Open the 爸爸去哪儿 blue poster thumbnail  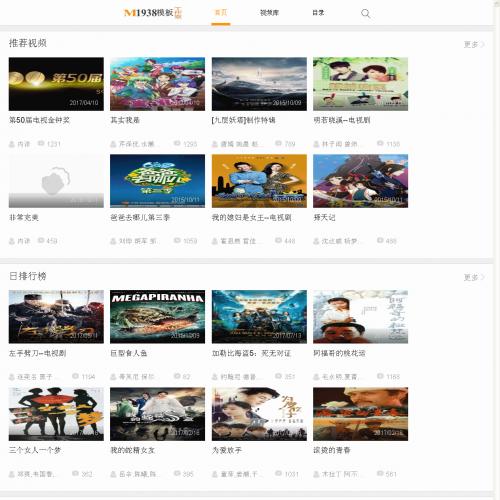click(x=157, y=181)
